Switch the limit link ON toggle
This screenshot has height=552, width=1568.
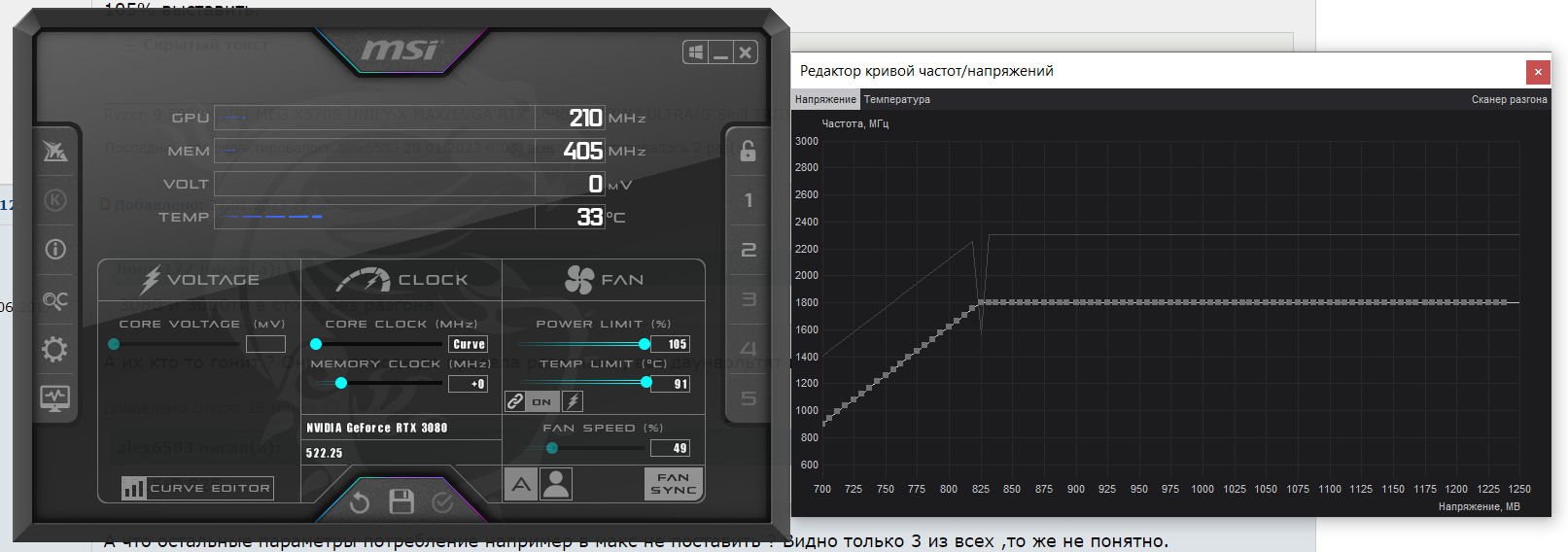(x=542, y=401)
